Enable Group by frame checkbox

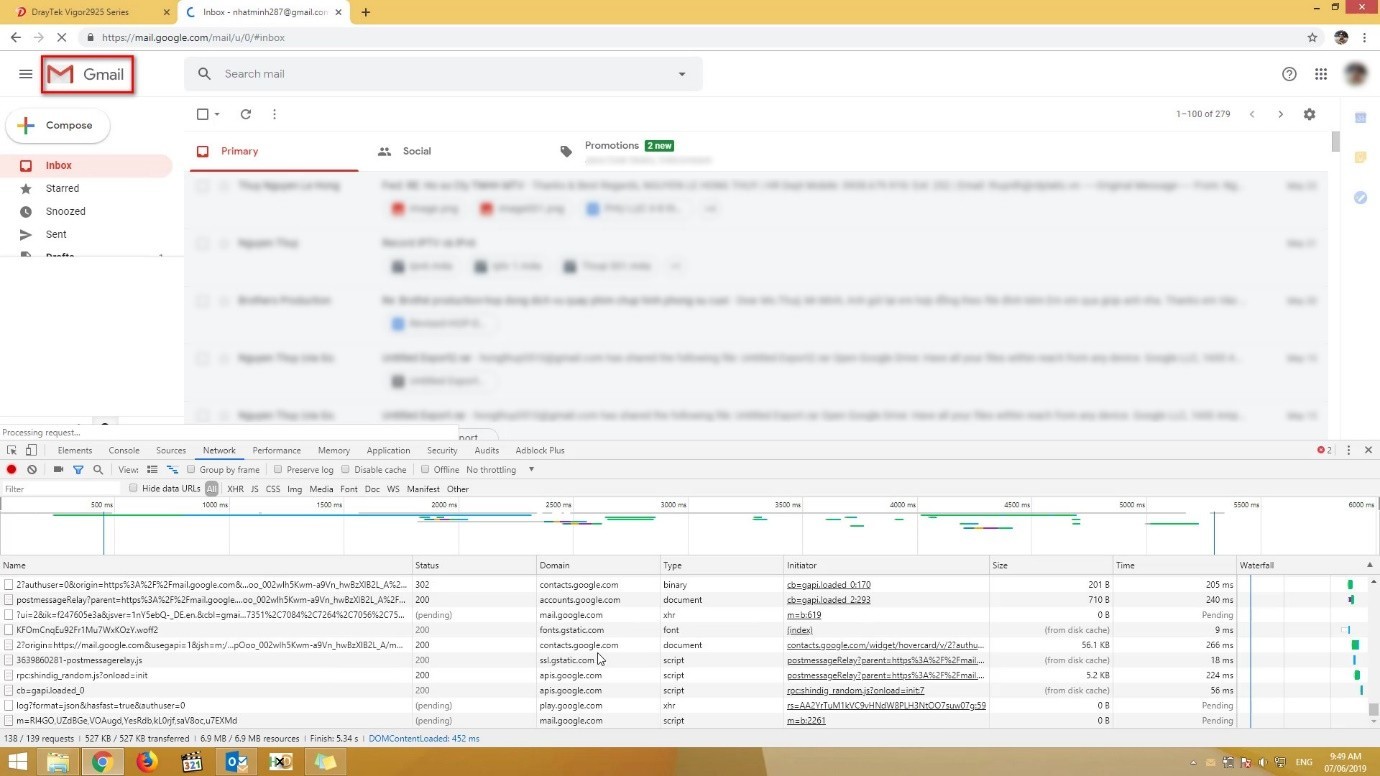pyautogui.click(x=191, y=469)
